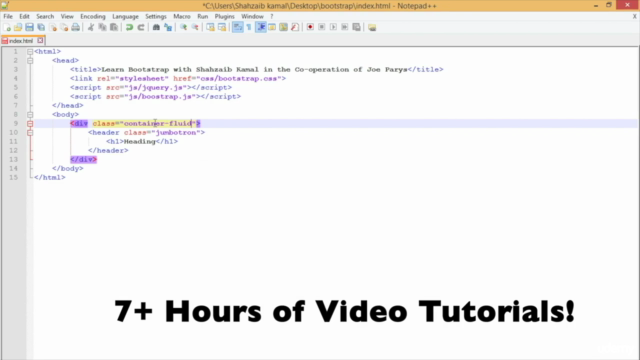Open the Language menu
This screenshot has height=360, width=640.
(125, 16)
